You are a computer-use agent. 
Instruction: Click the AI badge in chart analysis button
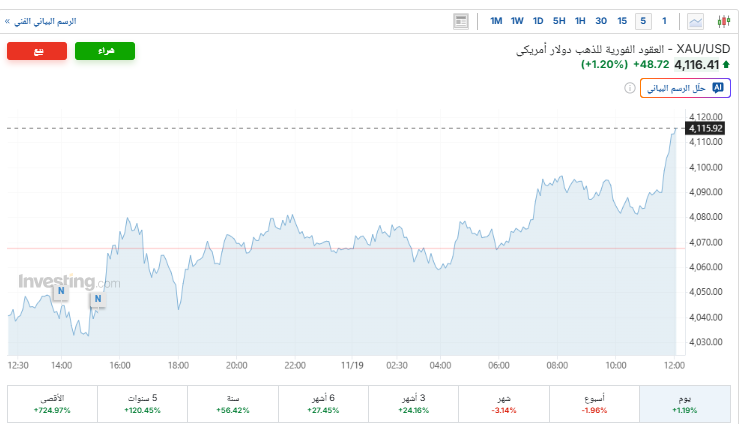[x=717, y=88]
